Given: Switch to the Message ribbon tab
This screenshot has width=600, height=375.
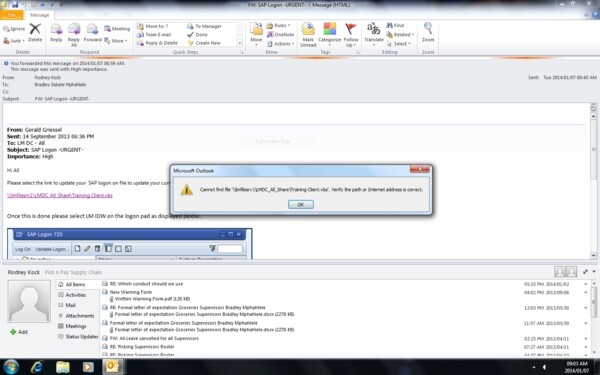Looking at the screenshot, I should [x=40, y=15].
